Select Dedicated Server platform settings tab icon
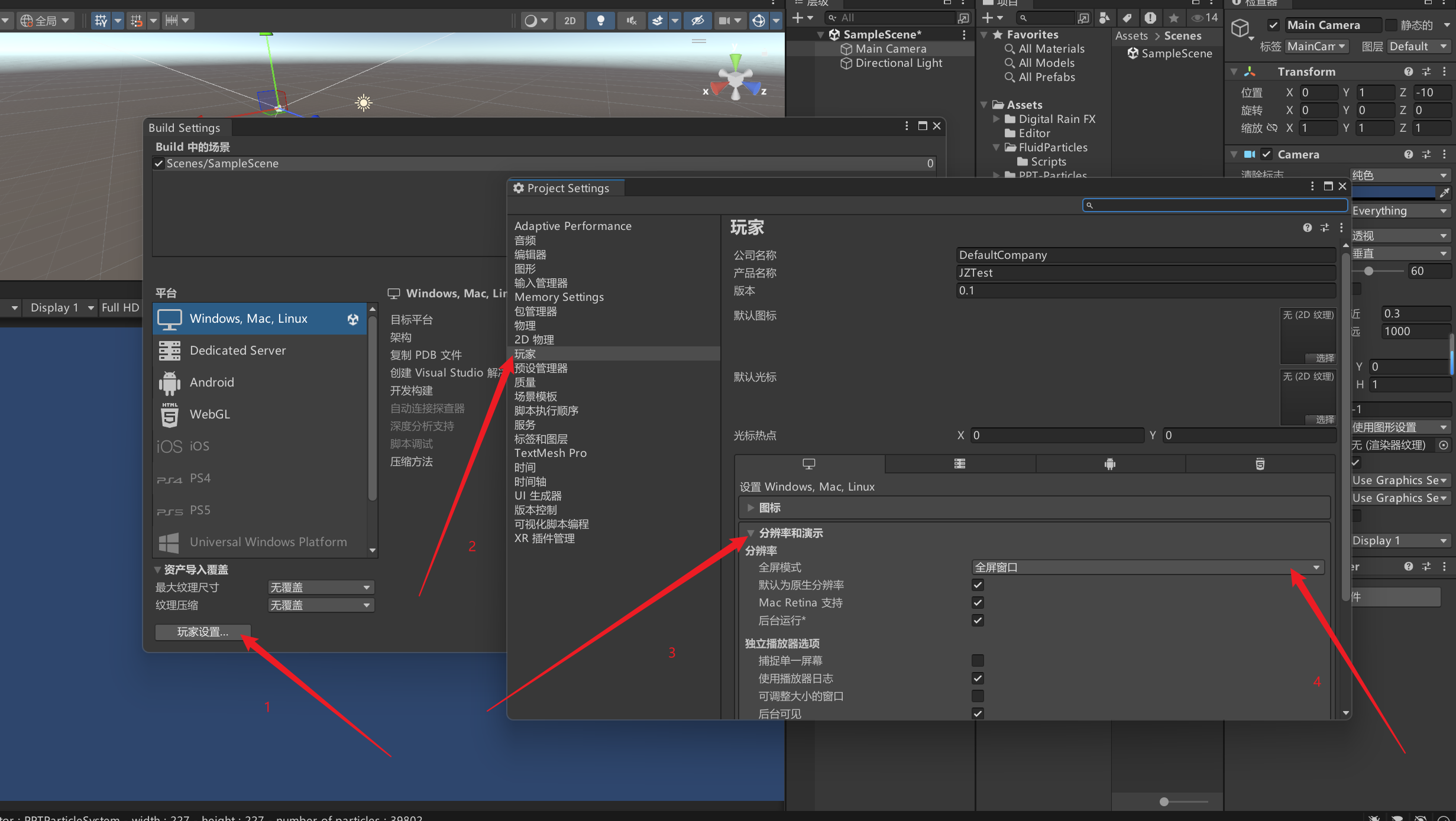Screen dimensions: 1456x821 (x=960, y=464)
